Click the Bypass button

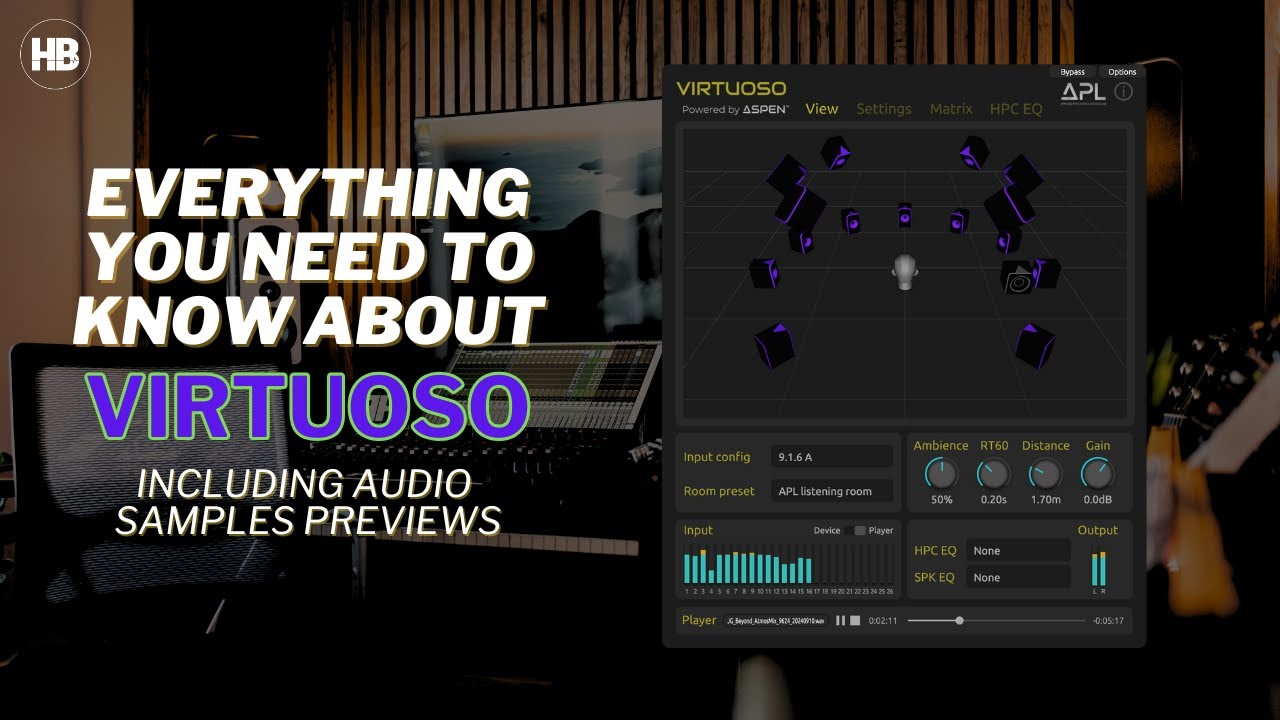pyautogui.click(x=1073, y=72)
